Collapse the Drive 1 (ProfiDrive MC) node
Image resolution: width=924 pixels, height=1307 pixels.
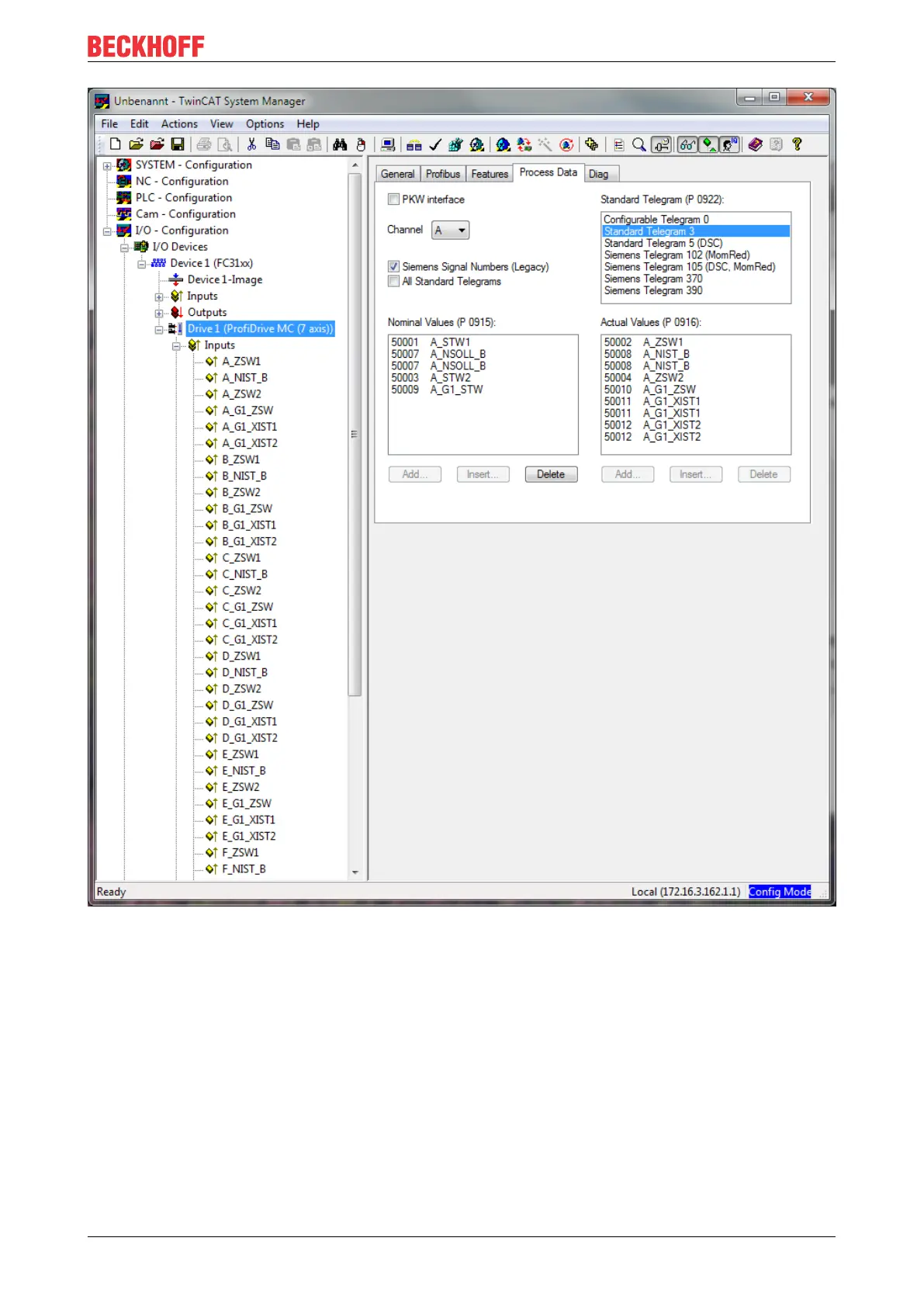click(x=159, y=329)
